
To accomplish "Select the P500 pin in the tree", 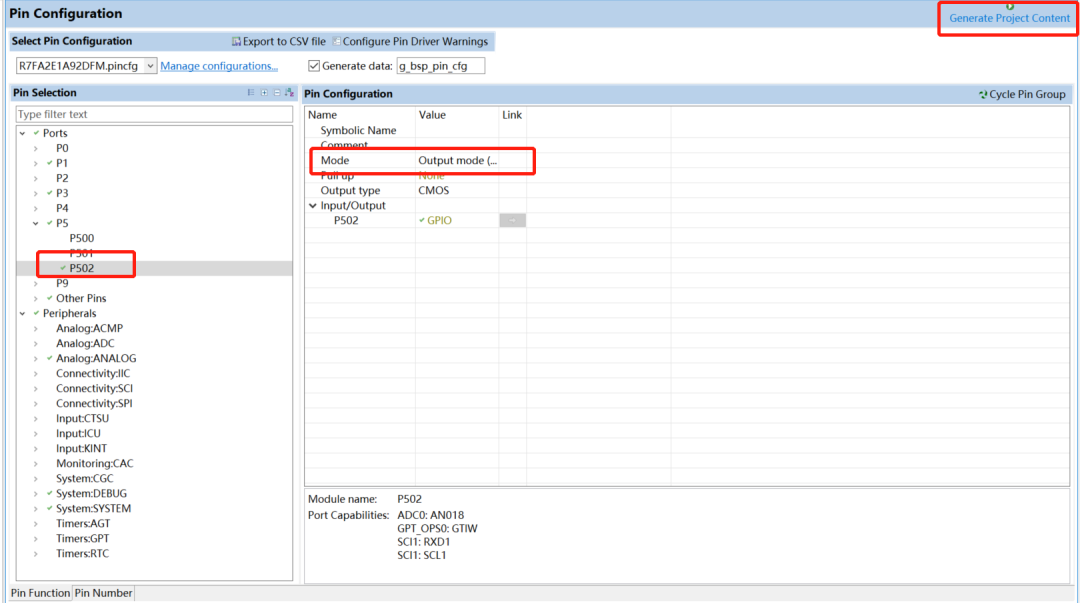I will click(82, 238).
